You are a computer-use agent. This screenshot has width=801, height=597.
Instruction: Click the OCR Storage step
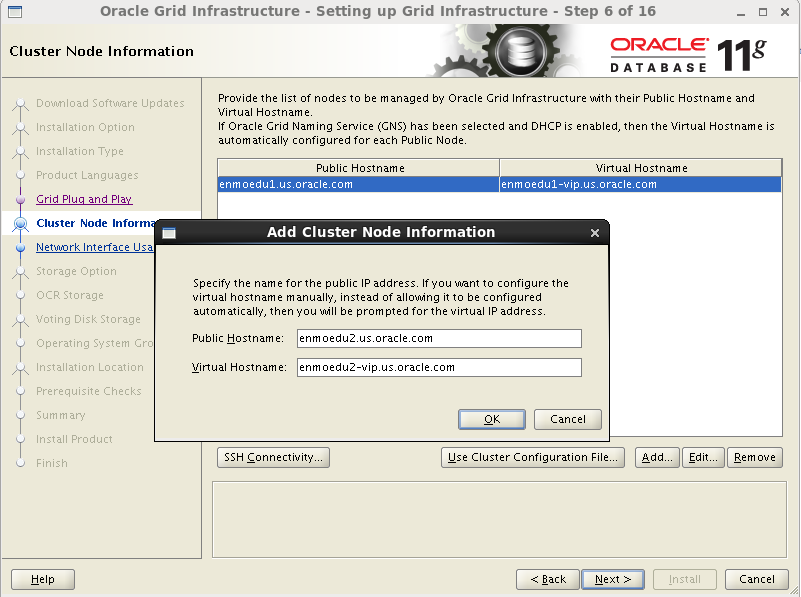70,295
